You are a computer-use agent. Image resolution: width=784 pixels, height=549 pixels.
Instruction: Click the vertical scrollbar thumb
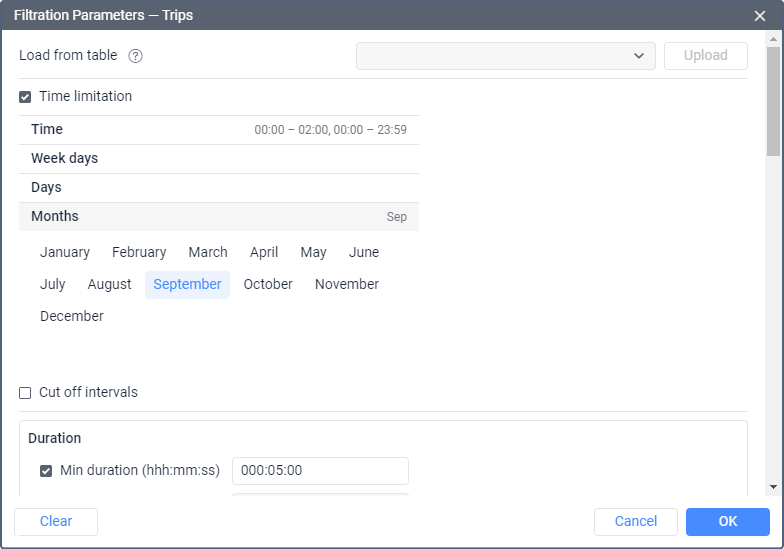[x=773, y=102]
